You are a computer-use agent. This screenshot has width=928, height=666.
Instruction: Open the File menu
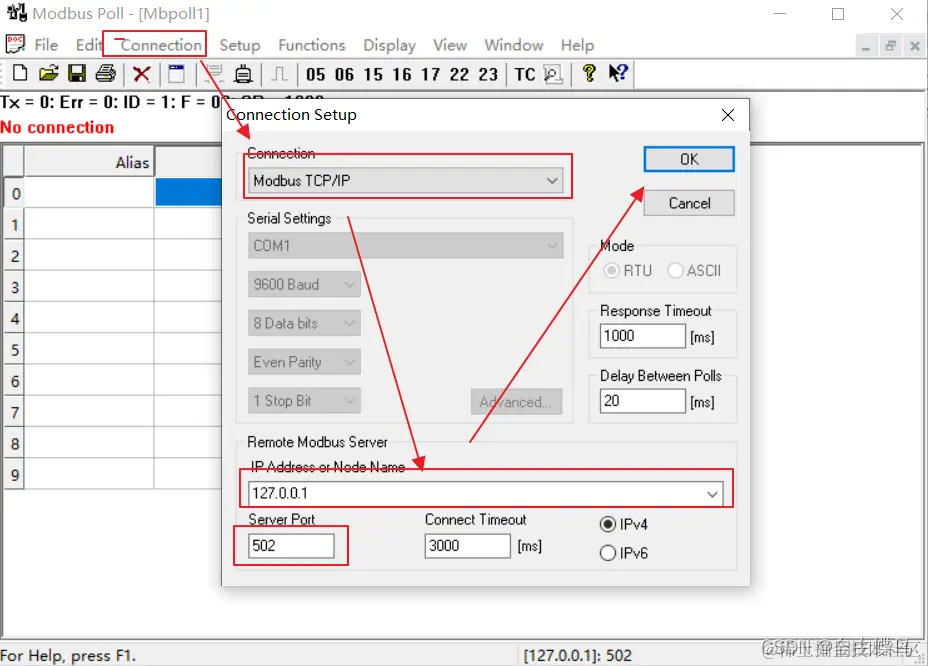point(46,45)
